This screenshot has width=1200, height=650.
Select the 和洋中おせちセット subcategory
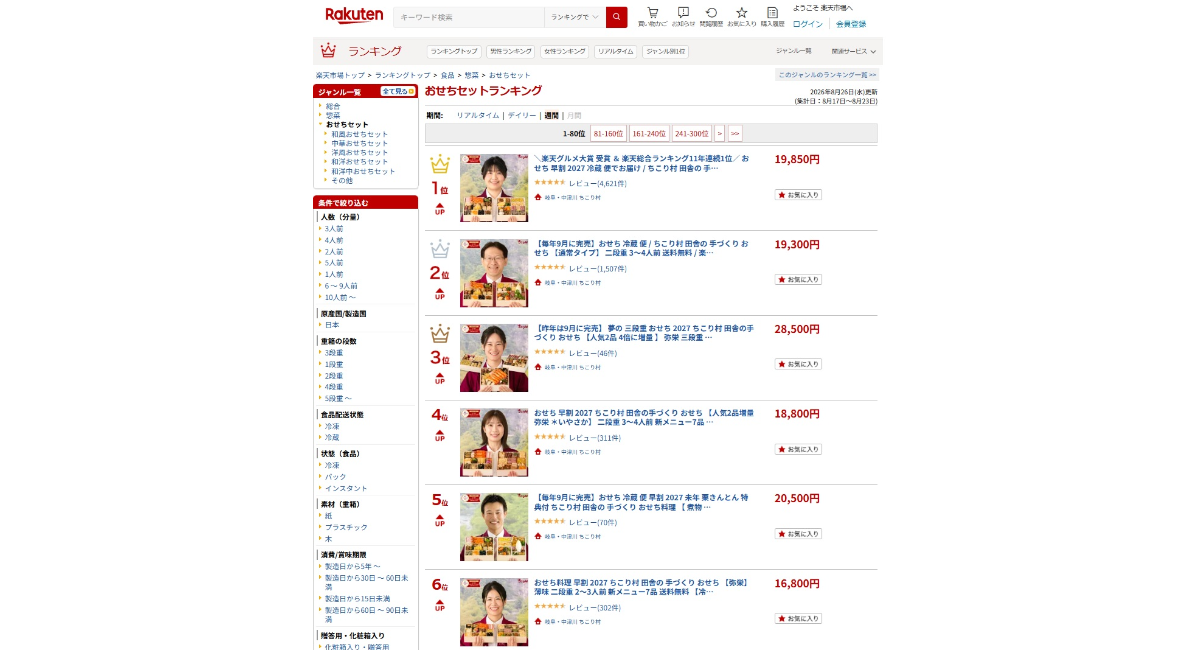[x=364, y=171]
